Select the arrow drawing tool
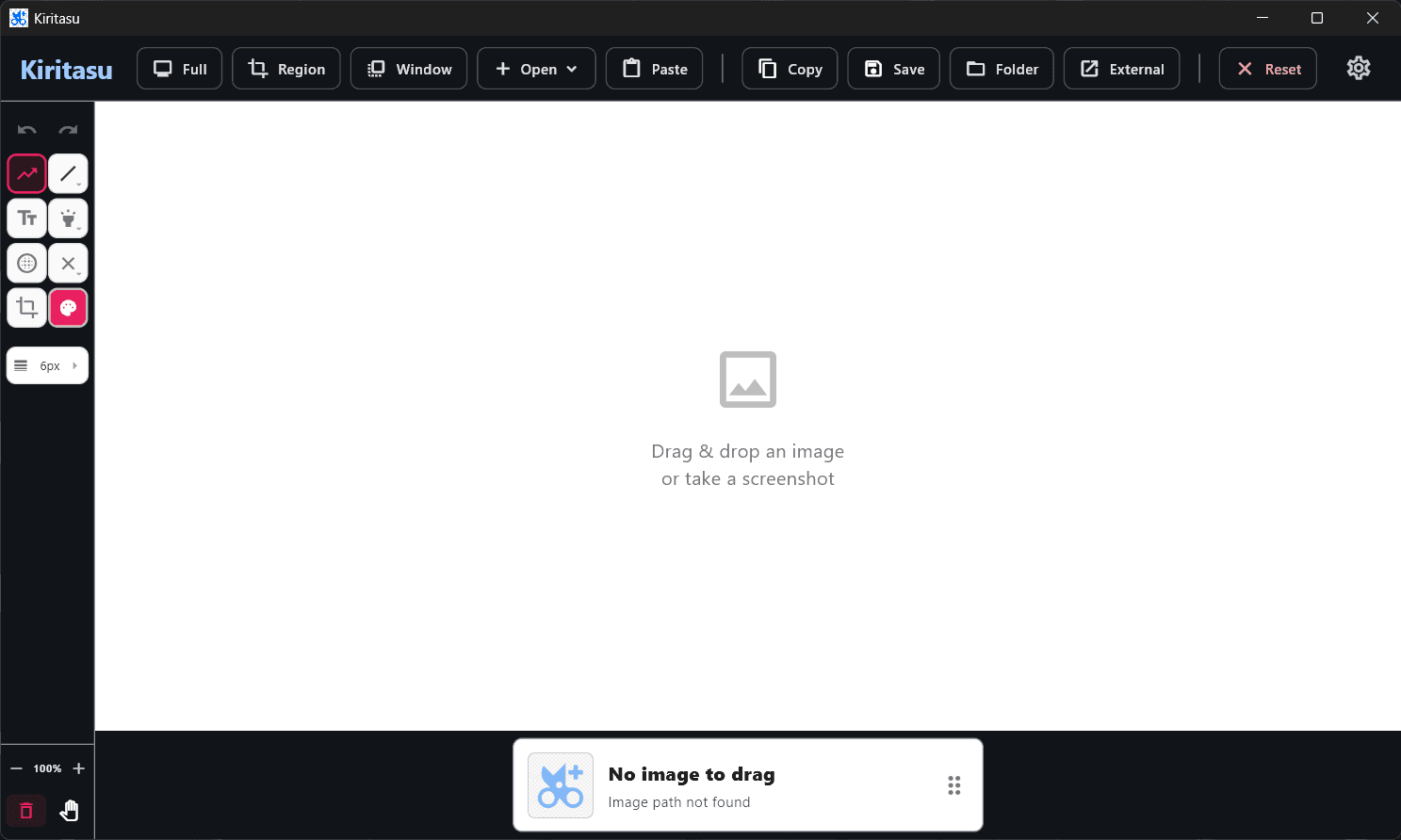Screen dimensions: 1401x840 click(27, 173)
